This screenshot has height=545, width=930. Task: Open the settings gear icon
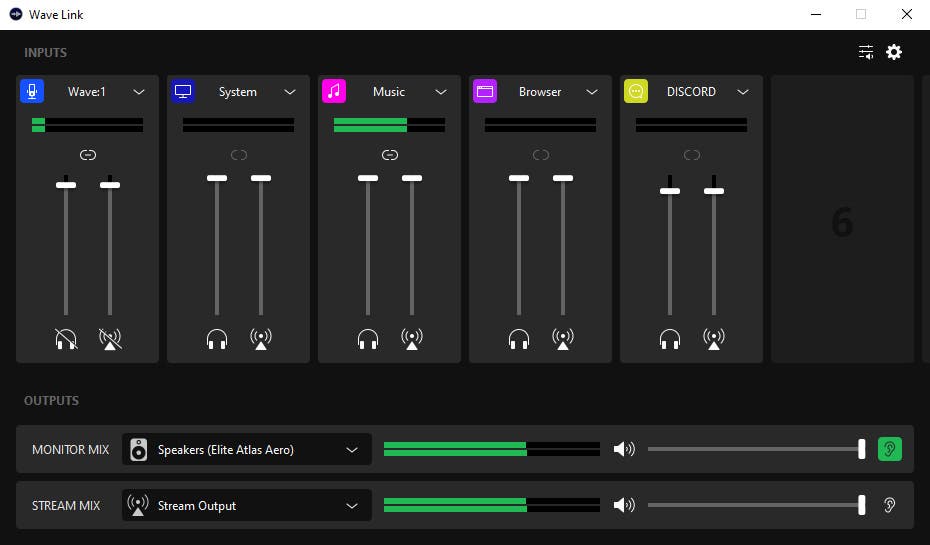[x=894, y=52]
